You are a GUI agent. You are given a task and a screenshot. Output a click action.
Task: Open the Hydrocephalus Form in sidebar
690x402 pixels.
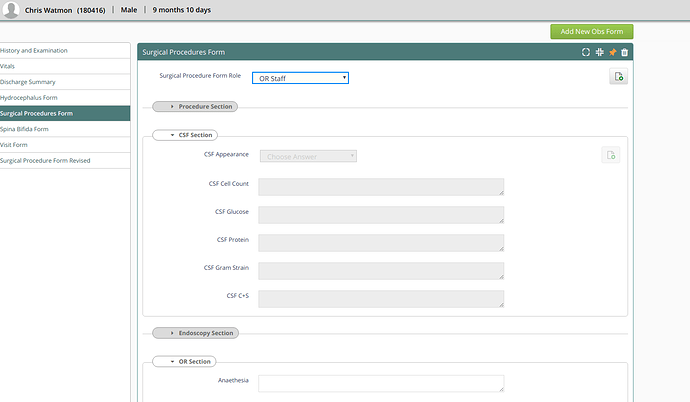[64, 98]
